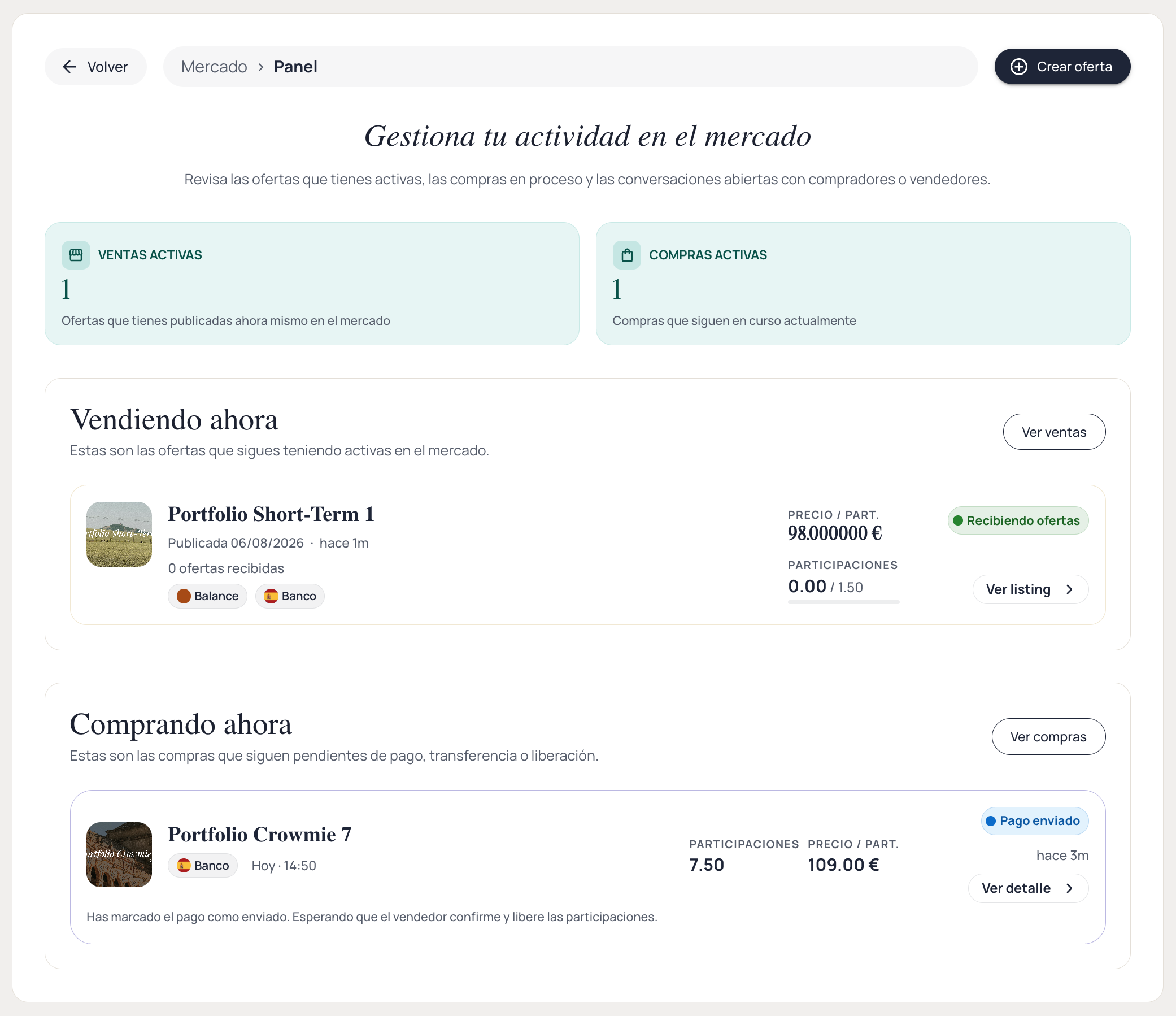Click the Spanish flag in the Crowmie 7 Banco tag

pyautogui.click(x=184, y=866)
